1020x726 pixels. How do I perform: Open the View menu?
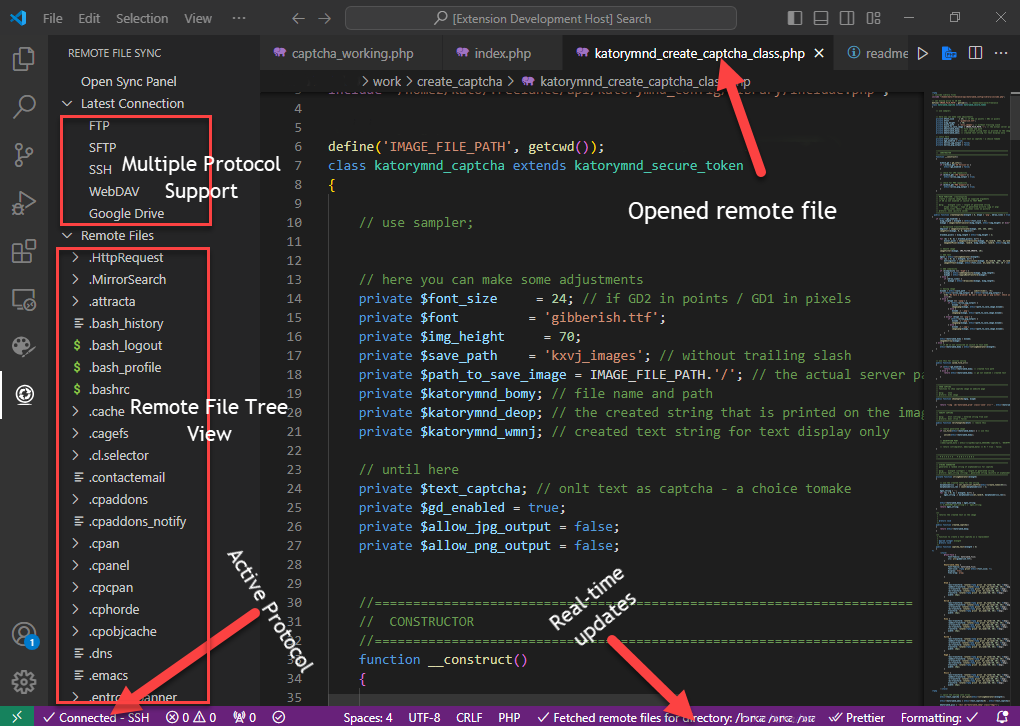click(198, 18)
